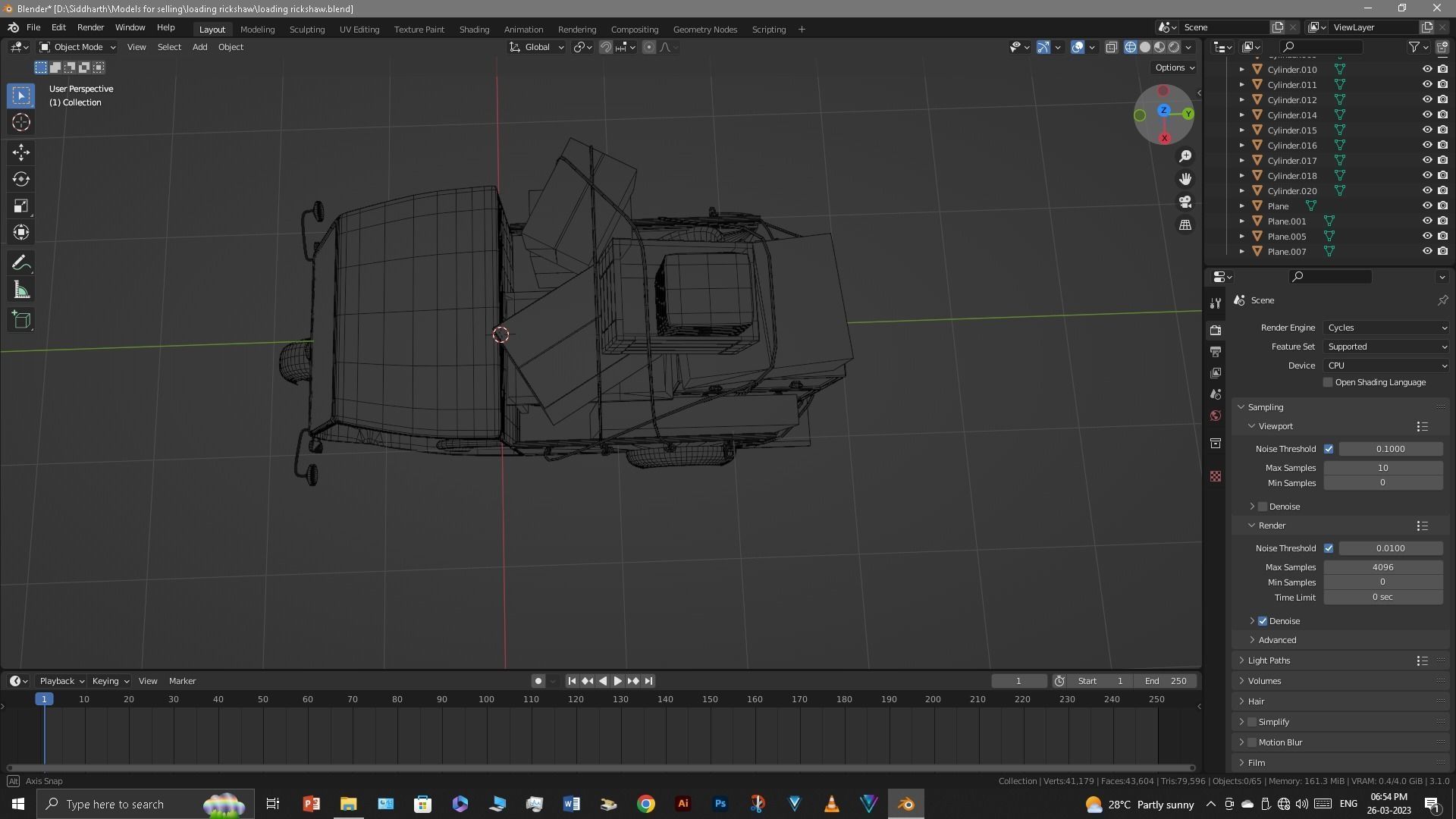Jump to the timeline end frame

(x=648, y=681)
